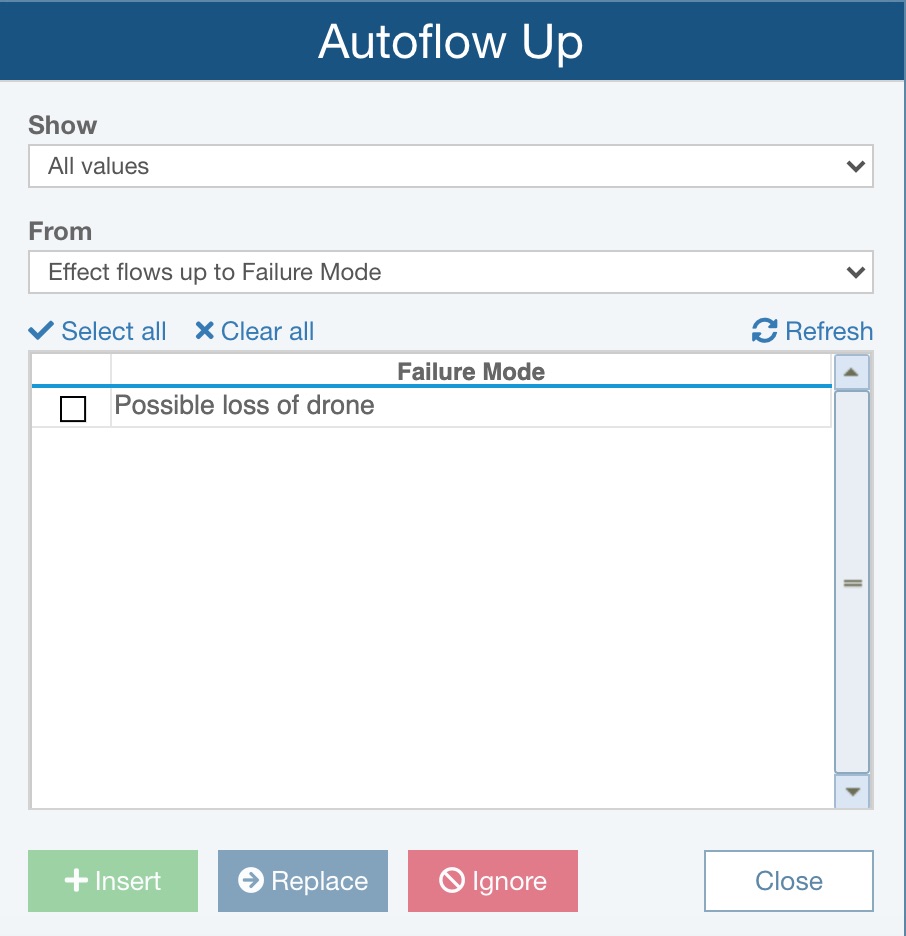Viewport: 906px width, 936px height.
Task: Click the Clear all link text
Action: point(267,331)
